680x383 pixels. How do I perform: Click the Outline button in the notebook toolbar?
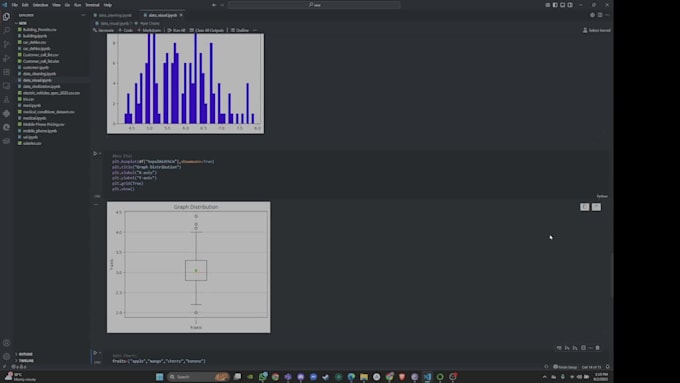pyautogui.click(x=240, y=30)
